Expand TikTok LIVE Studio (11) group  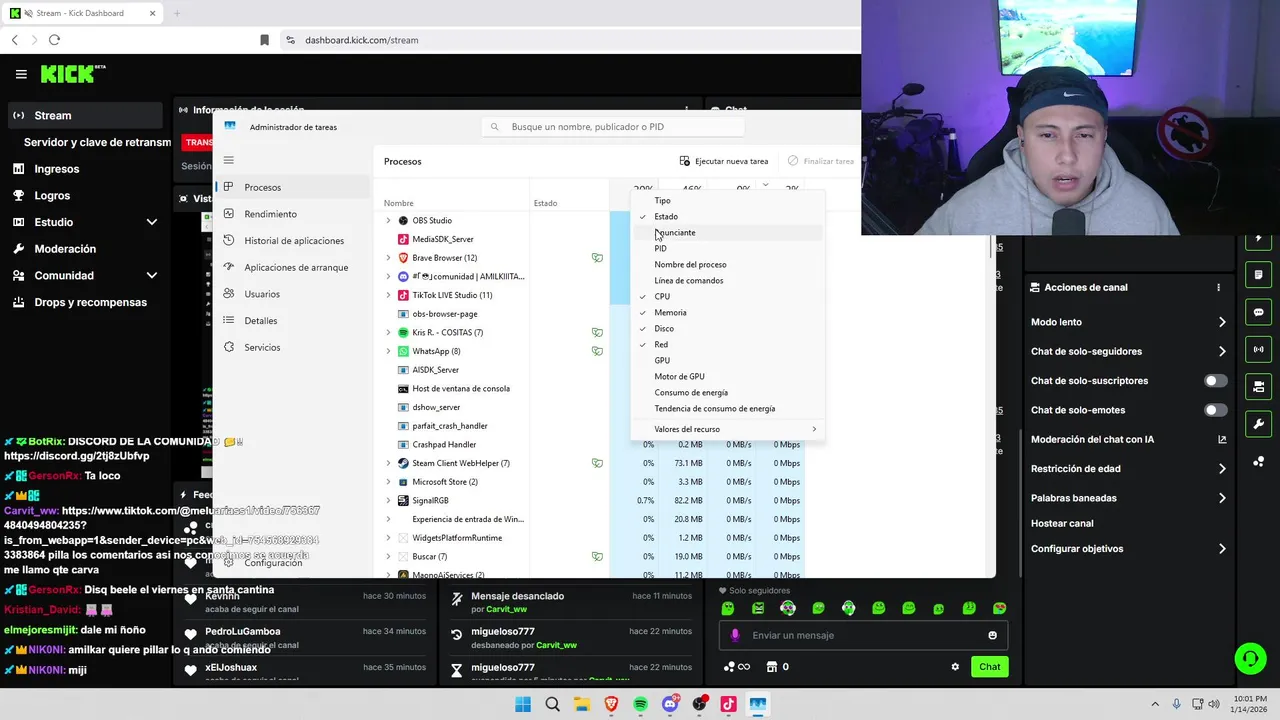388,295
